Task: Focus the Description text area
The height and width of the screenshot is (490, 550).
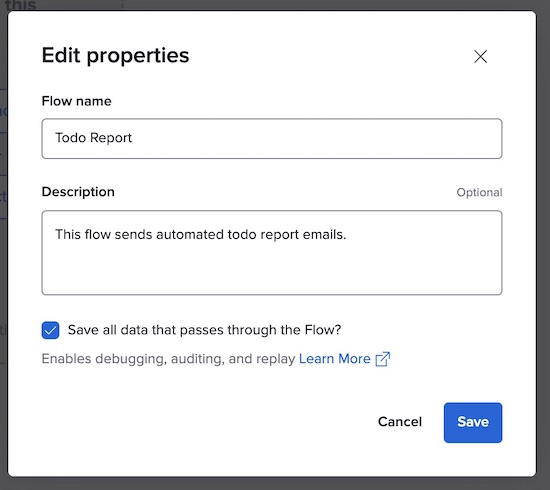Action: [x=272, y=253]
